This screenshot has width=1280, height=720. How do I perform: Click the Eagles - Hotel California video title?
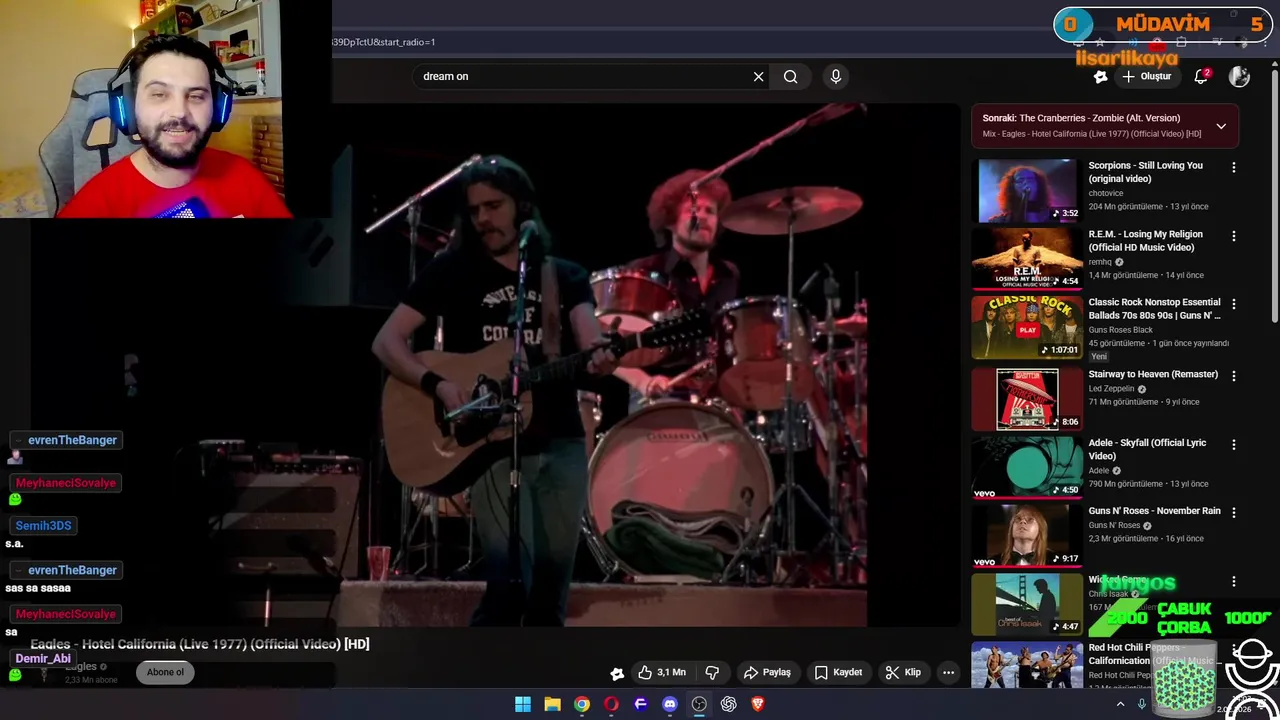200,644
